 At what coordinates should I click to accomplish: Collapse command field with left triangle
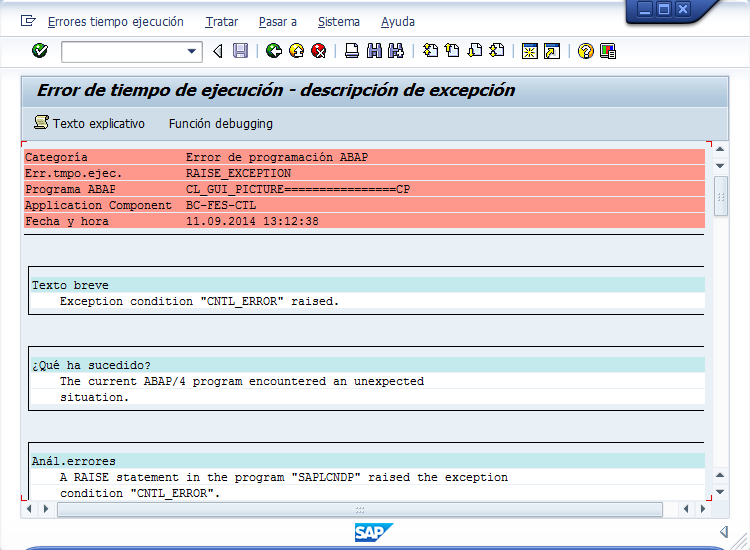(218, 51)
